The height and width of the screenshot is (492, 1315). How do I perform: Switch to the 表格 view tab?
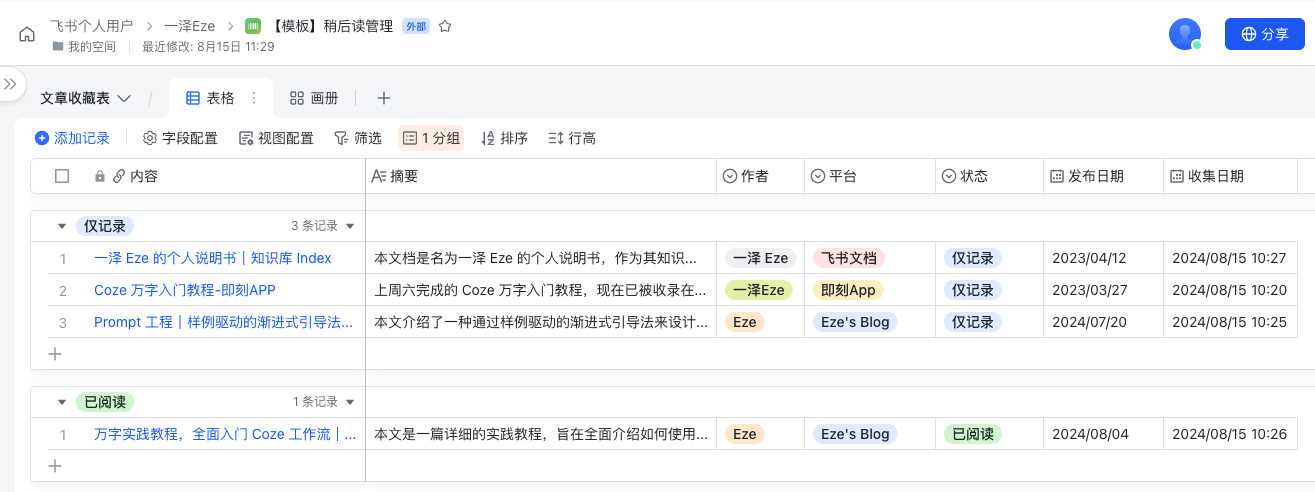[x=210, y=98]
